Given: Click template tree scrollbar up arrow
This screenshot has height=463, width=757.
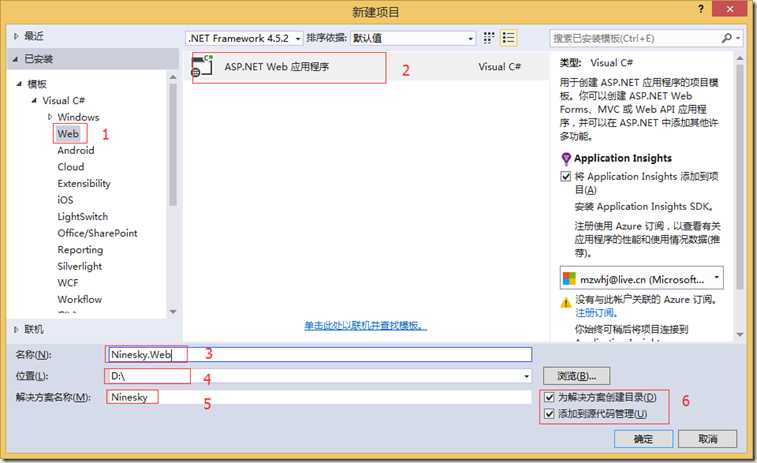Looking at the screenshot, I should (173, 77).
